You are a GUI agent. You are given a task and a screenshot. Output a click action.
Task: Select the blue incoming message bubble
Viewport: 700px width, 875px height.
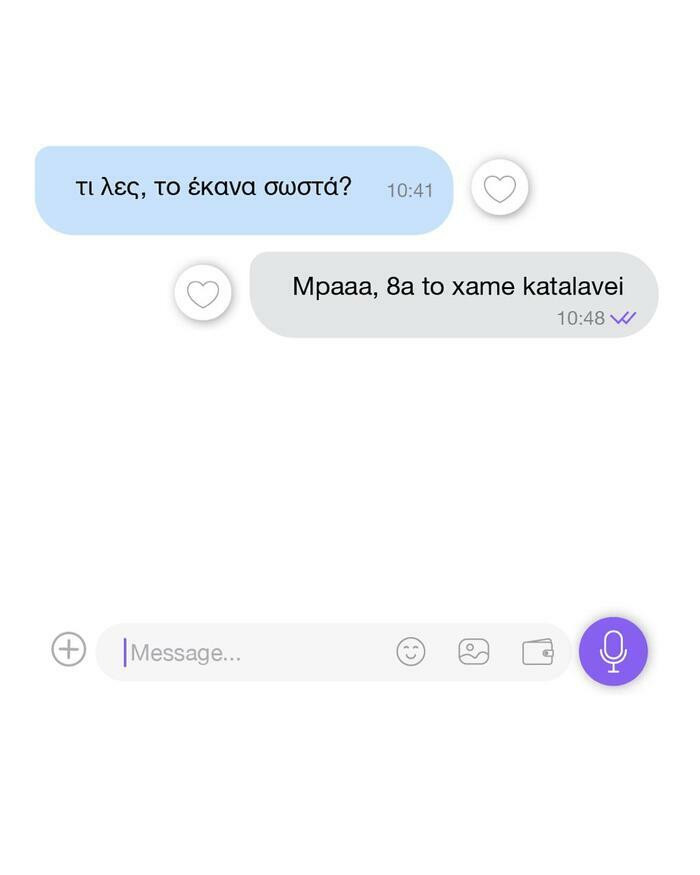(x=244, y=190)
